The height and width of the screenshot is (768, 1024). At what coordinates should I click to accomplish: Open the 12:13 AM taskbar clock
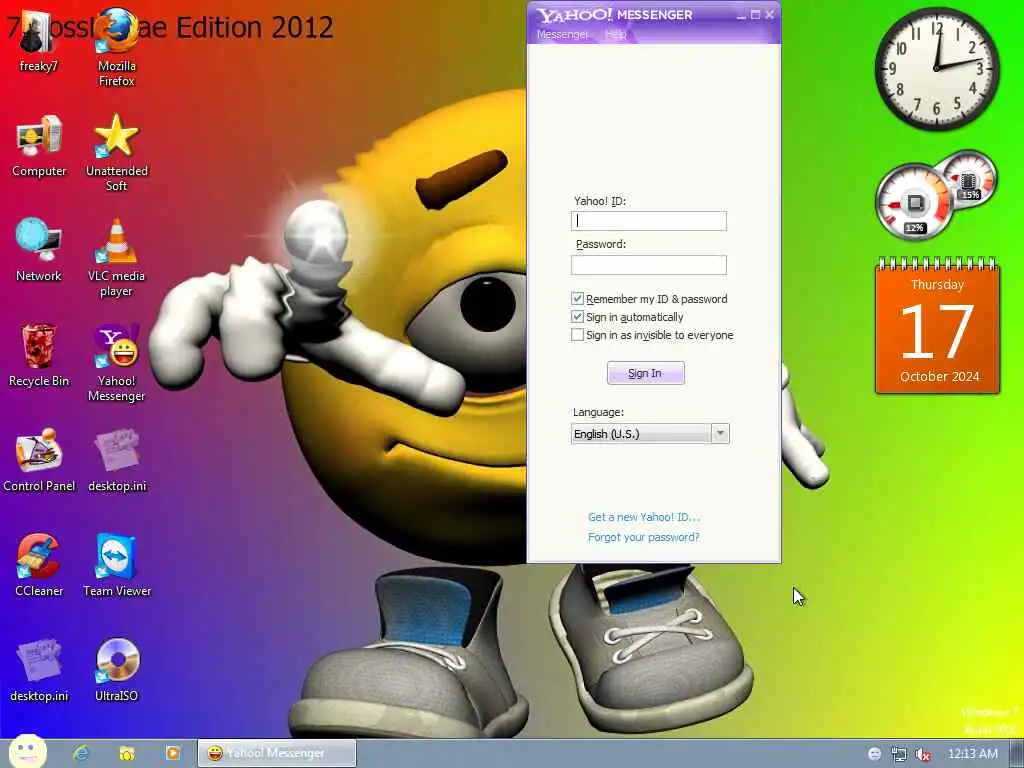972,754
